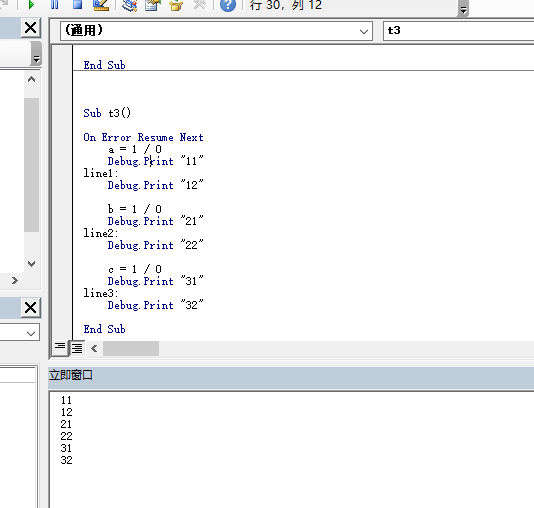Run the macro with the green play icon
The width and height of the screenshot is (534, 508).
pyautogui.click(x=31, y=5)
